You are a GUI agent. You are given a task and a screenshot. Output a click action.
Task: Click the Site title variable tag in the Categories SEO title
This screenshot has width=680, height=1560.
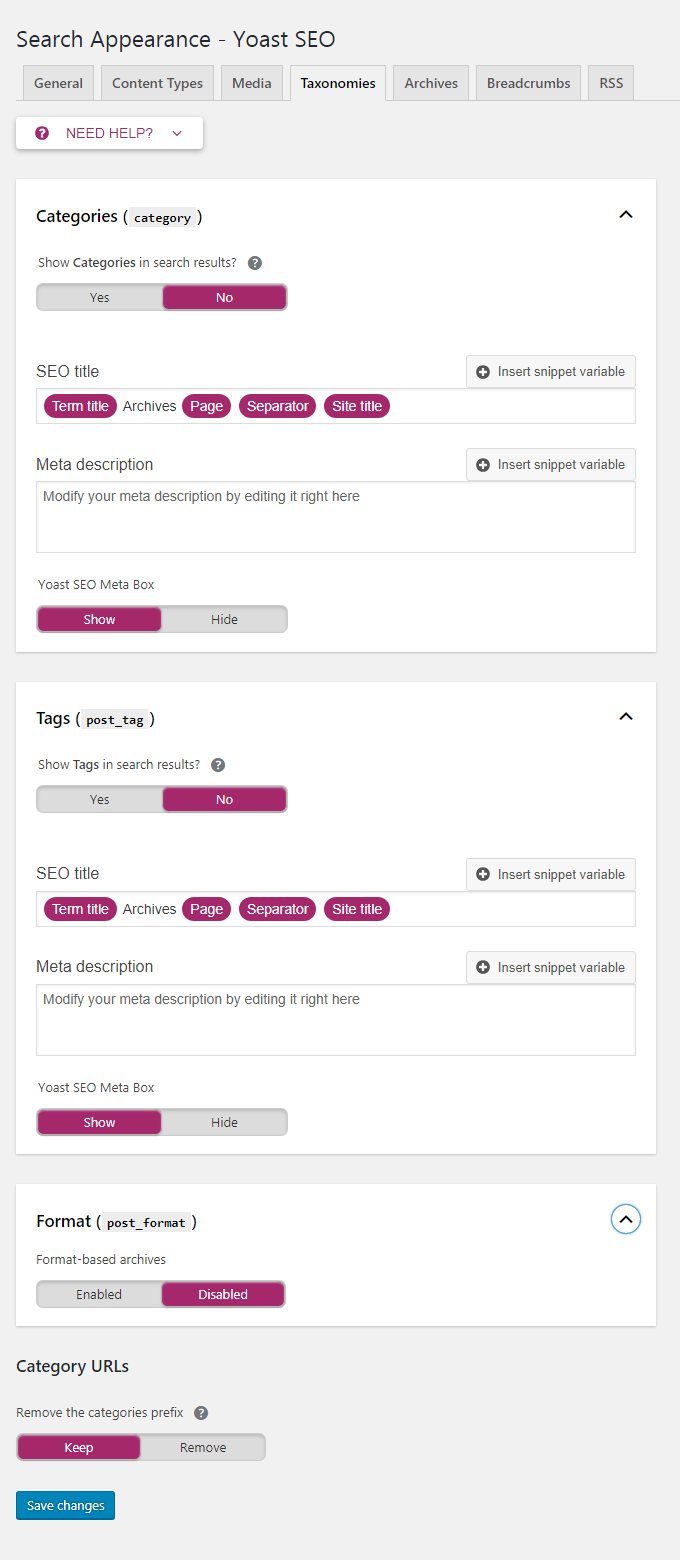(x=357, y=406)
